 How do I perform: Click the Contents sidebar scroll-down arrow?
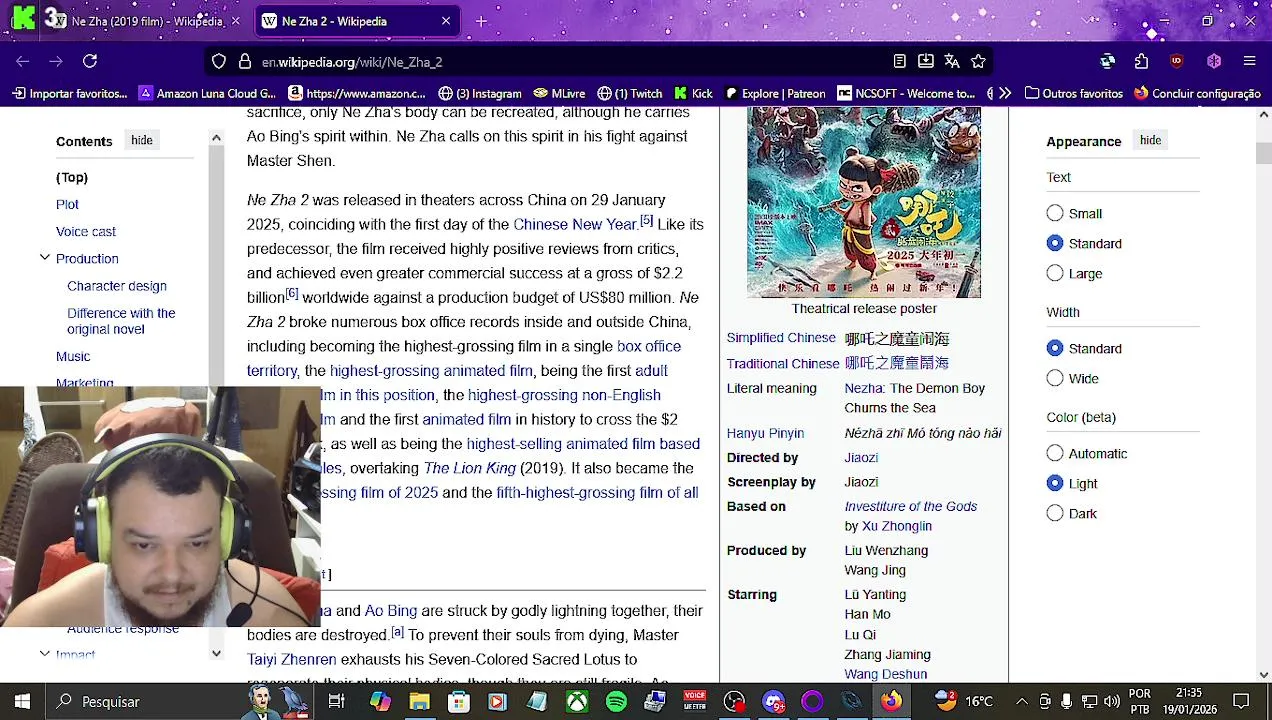coord(216,653)
